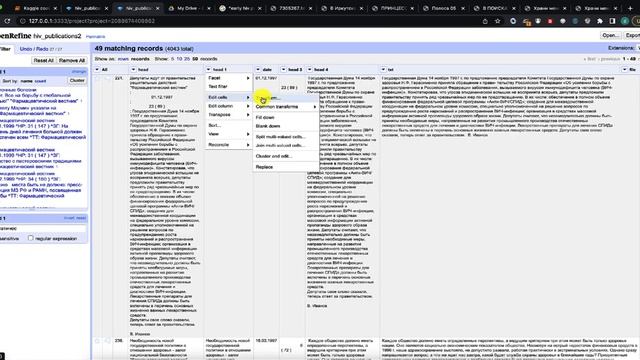Bookmark this page with the star icon
640x360 pixels.
coord(498,21)
